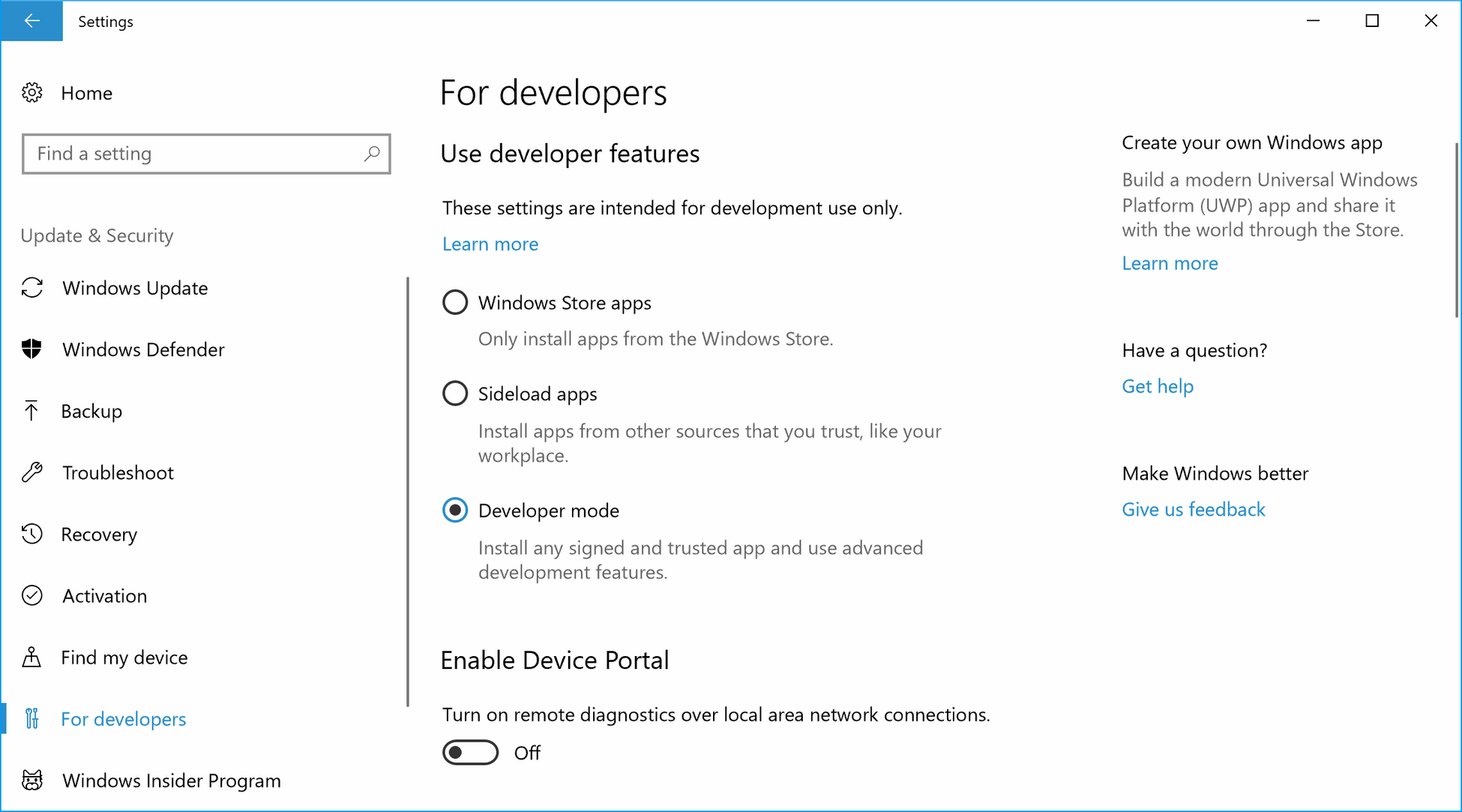This screenshot has height=812, width=1462.
Task: Navigate to Windows Insider Program
Action: [171, 780]
